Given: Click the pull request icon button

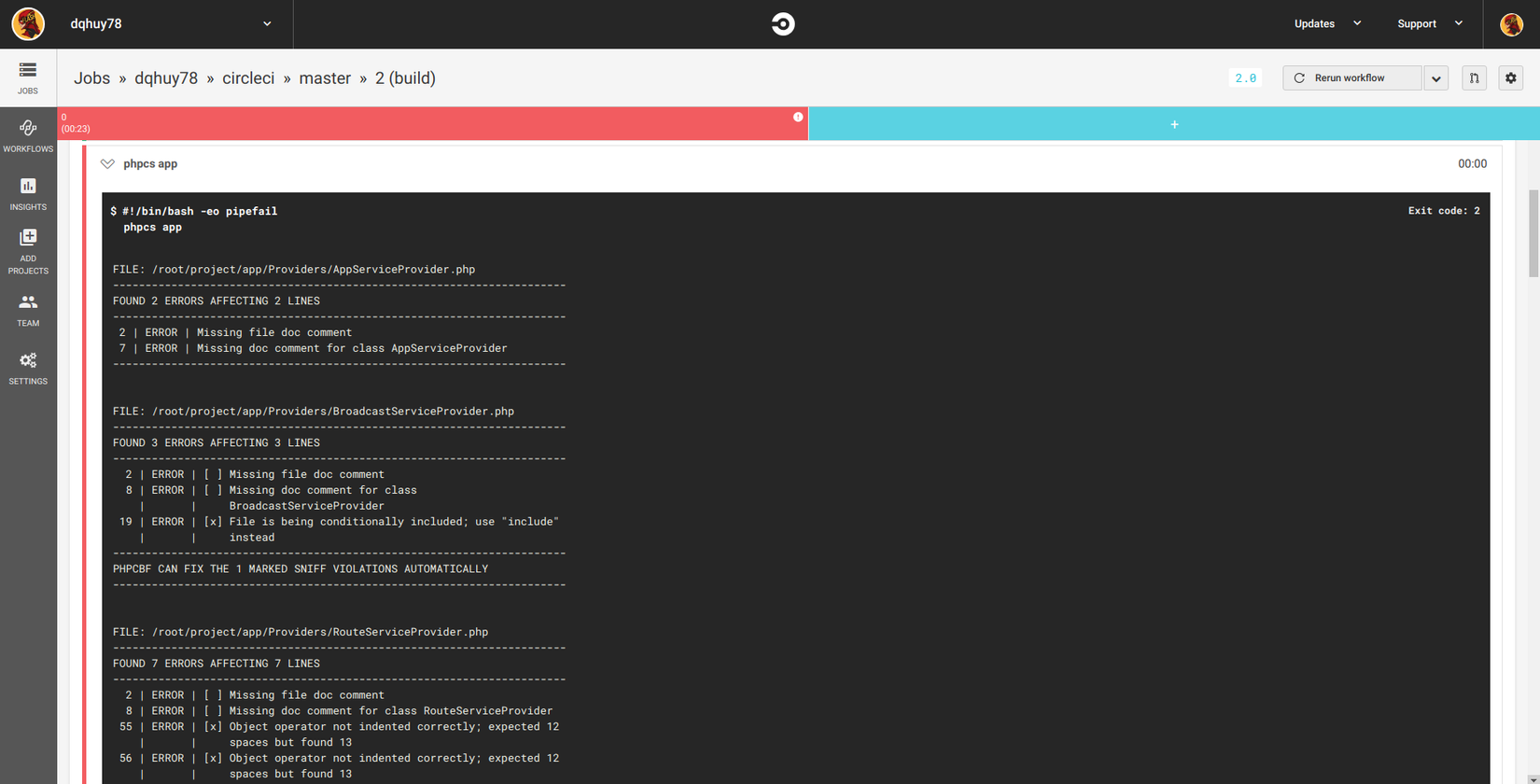Looking at the screenshot, I should click(1474, 78).
